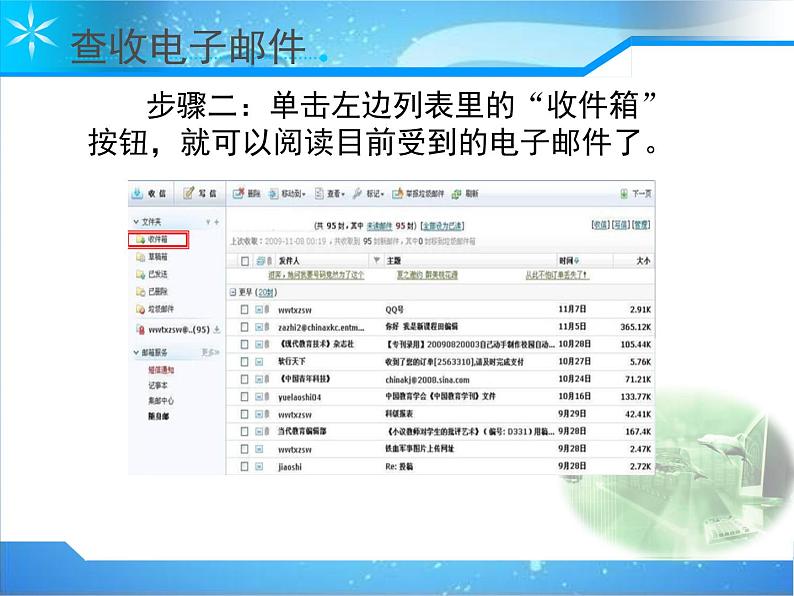Check the box for QQ号 message
794x596 pixels.
[x=245, y=309]
